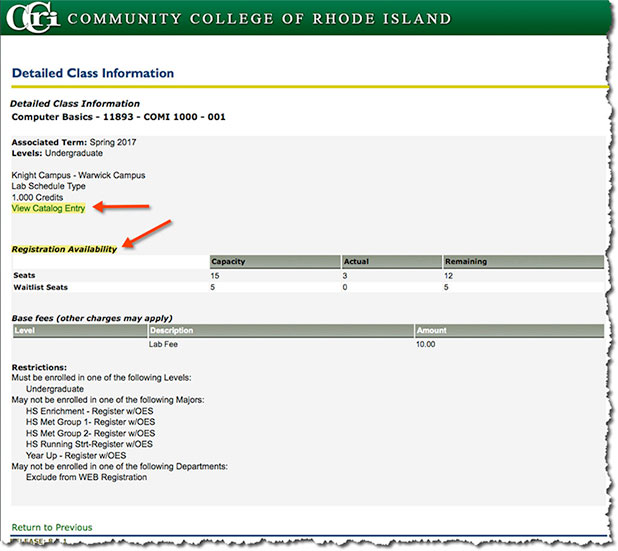Viewport: 618px width, 551px height.
Task: Select the Description column header in fees table
Action: [174, 329]
